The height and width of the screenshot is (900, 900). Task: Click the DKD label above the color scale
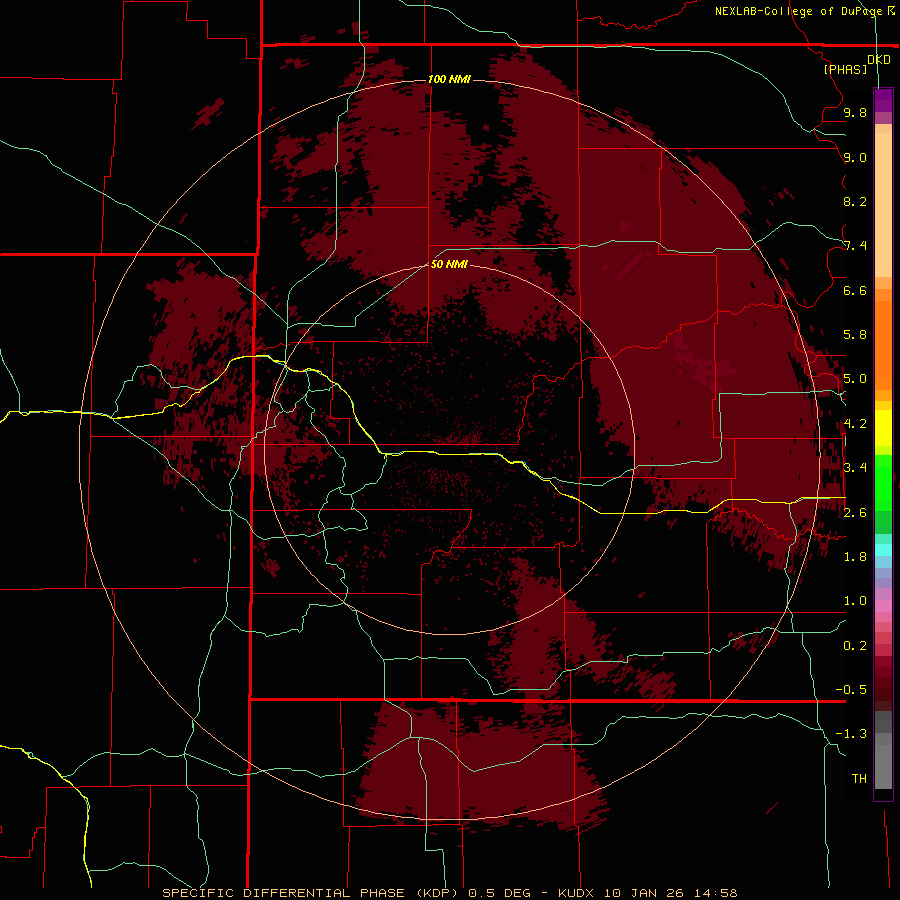point(879,60)
